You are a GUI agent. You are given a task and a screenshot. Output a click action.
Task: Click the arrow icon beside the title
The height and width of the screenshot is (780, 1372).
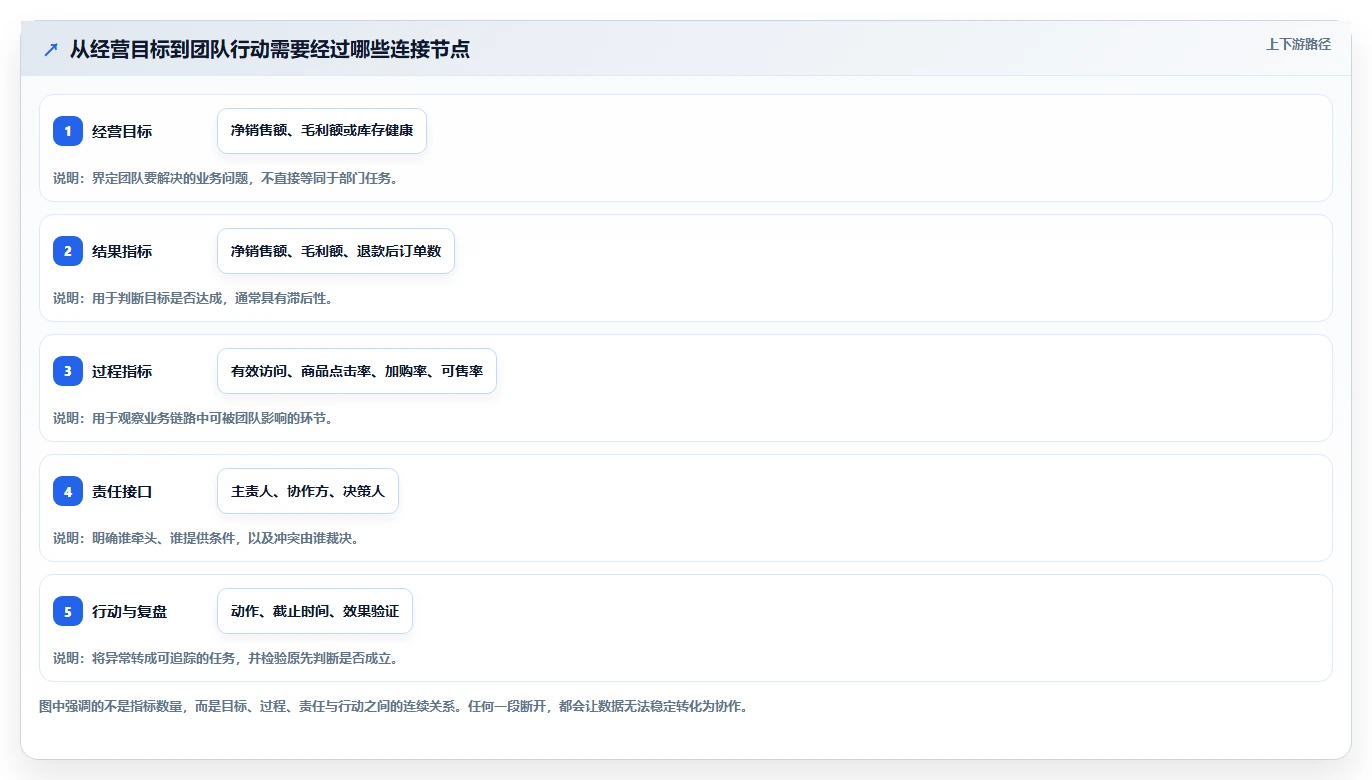coord(50,50)
